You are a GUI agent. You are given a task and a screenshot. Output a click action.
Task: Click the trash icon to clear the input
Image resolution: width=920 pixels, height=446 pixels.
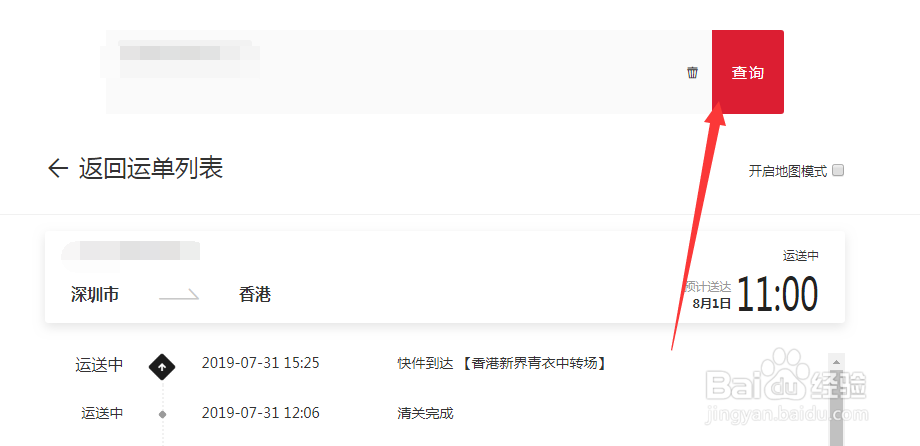(x=692, y=73)
